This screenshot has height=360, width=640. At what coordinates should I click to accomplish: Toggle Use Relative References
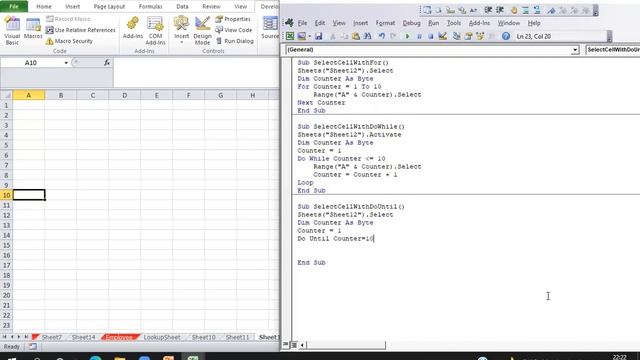[81, 30]
